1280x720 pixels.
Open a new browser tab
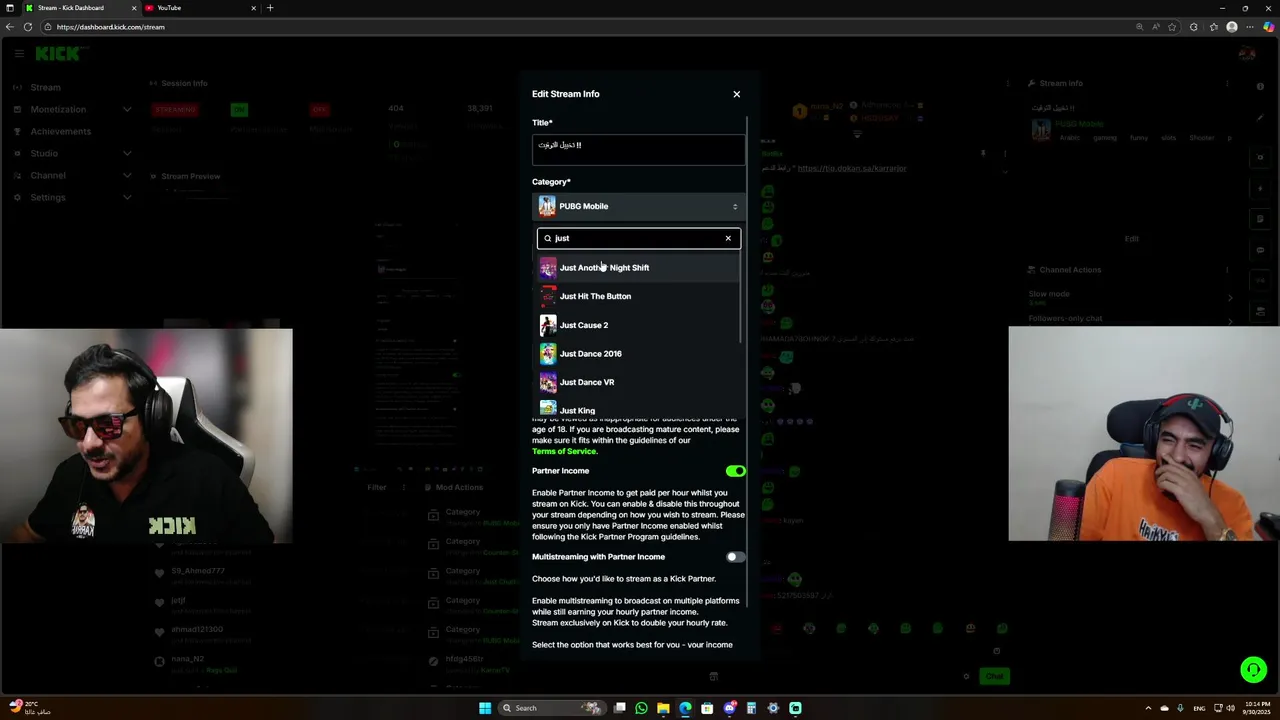pyautogui.click(x=270, y=8)
